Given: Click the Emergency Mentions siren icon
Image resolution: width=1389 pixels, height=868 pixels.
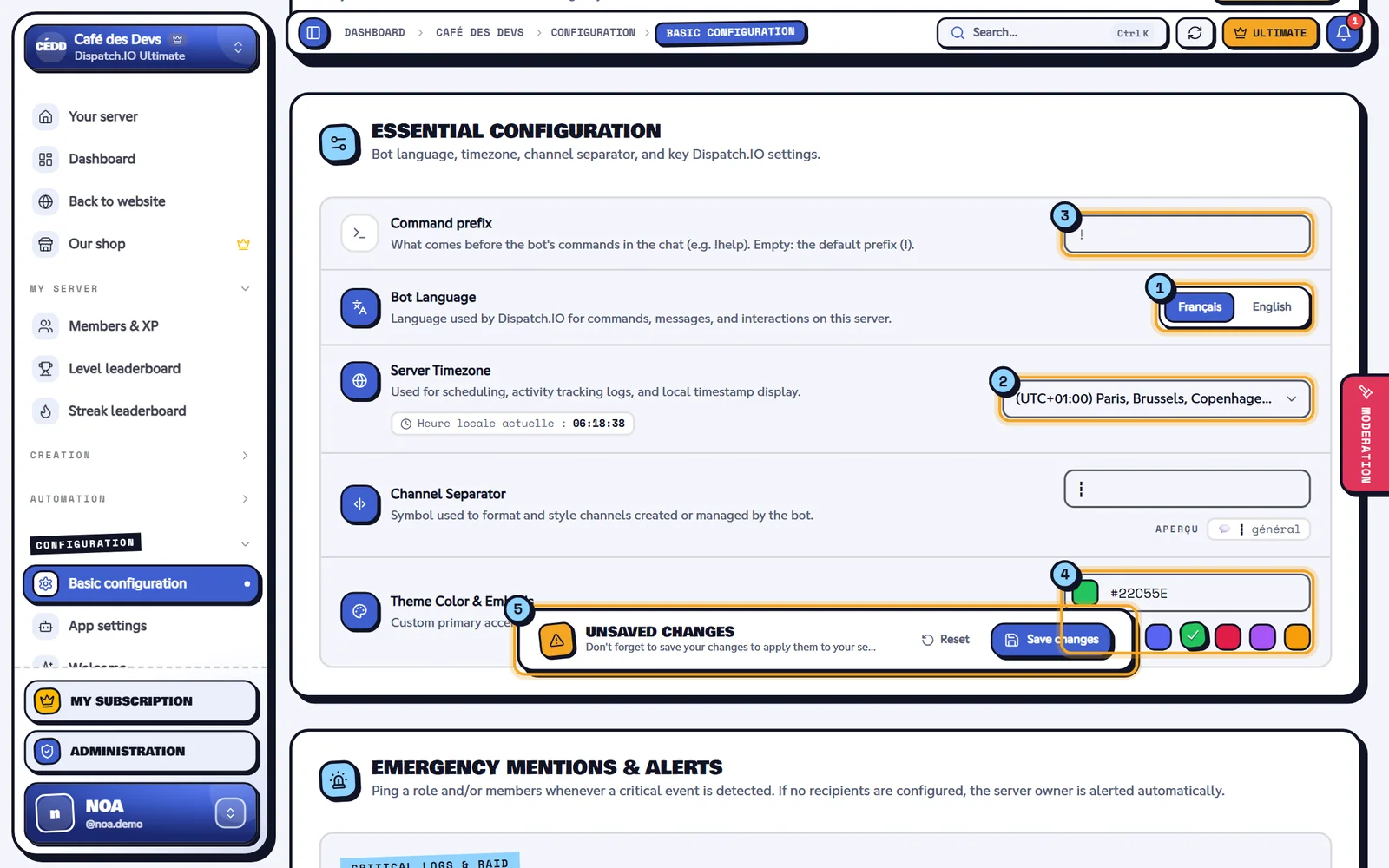Looking at the screenshot, I should click(339, 780).
